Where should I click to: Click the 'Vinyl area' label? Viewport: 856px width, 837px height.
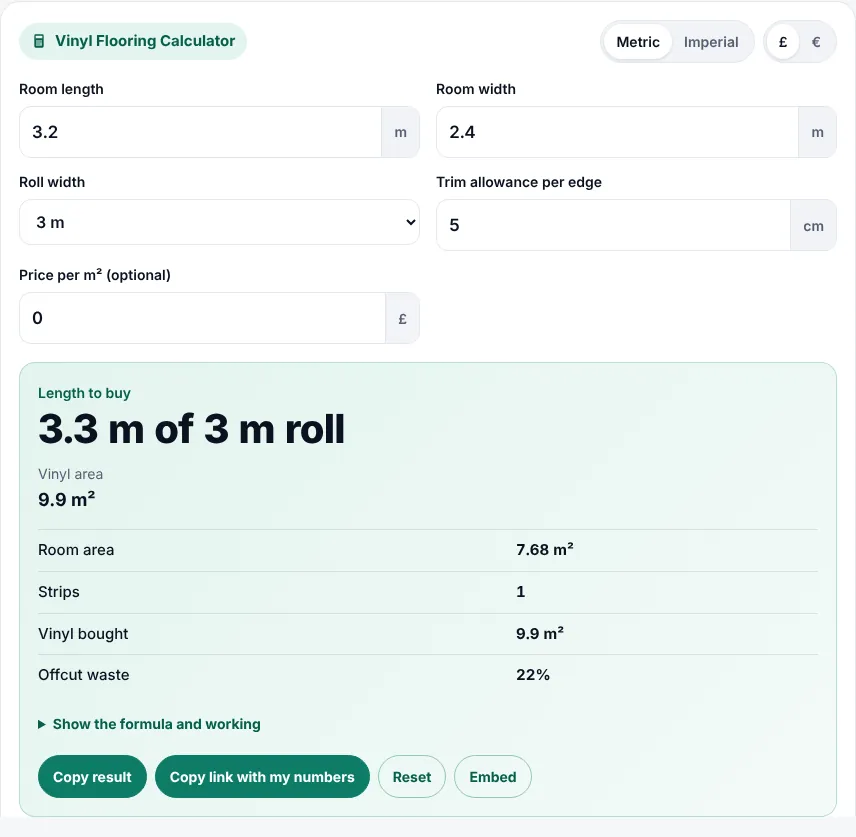[70, 474]
